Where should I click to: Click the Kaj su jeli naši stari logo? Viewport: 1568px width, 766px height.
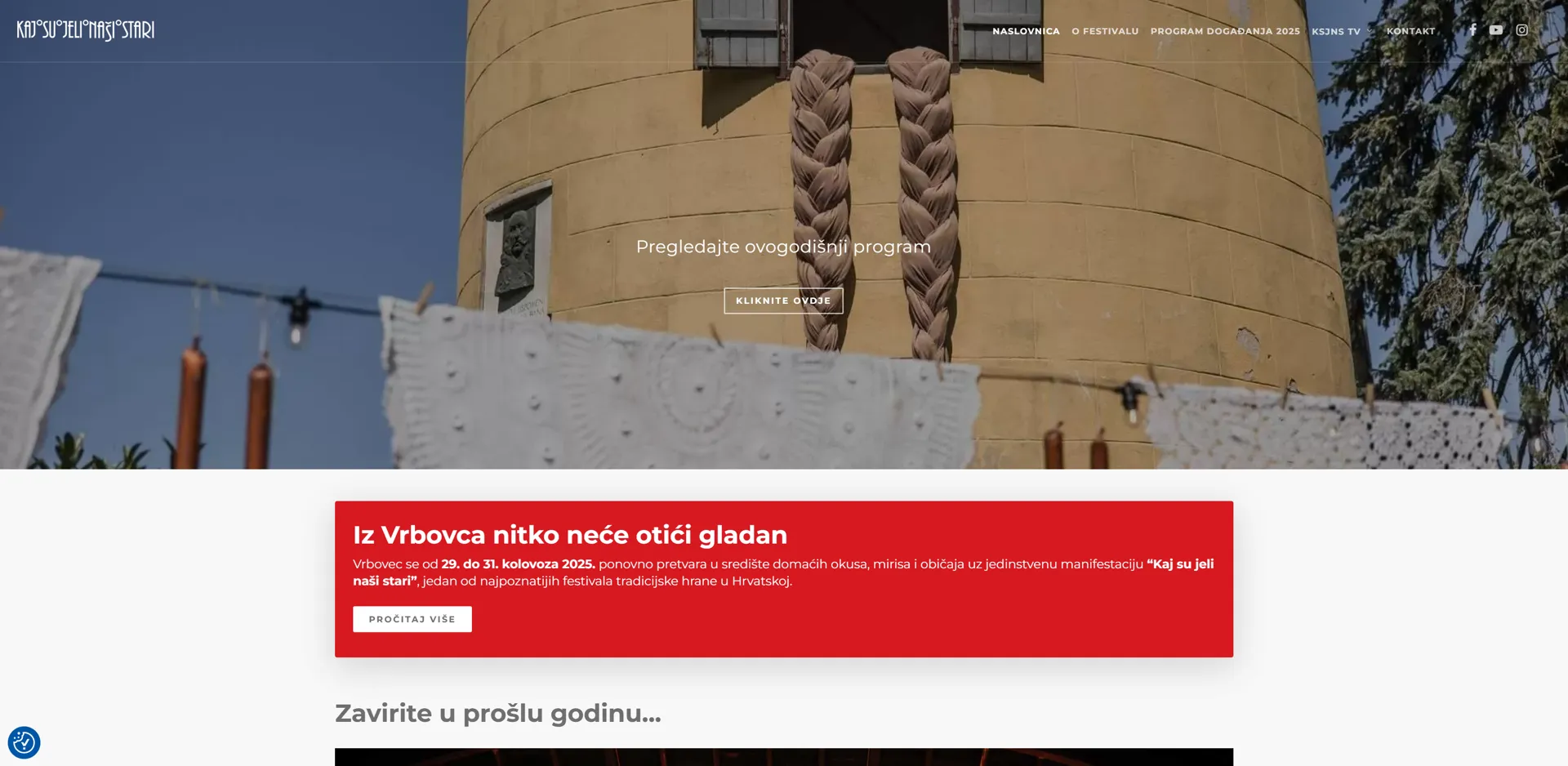pos(86,30)
